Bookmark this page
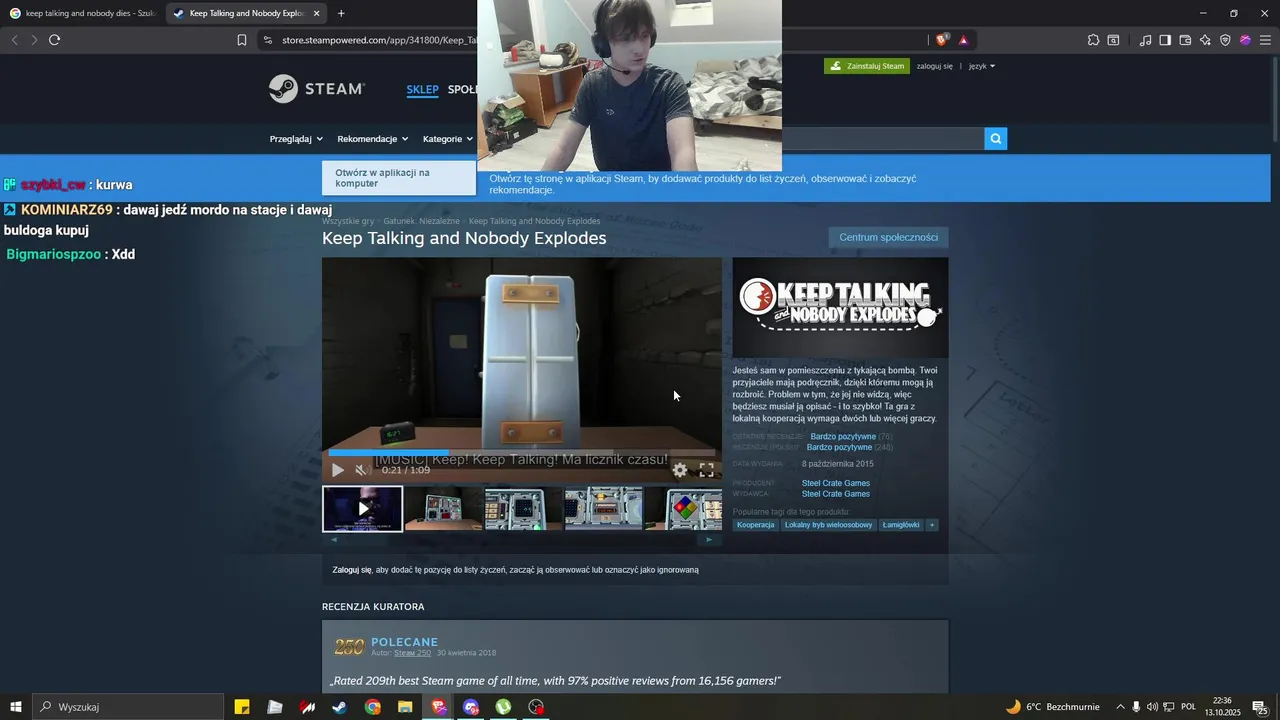 [x=242, y=40]
